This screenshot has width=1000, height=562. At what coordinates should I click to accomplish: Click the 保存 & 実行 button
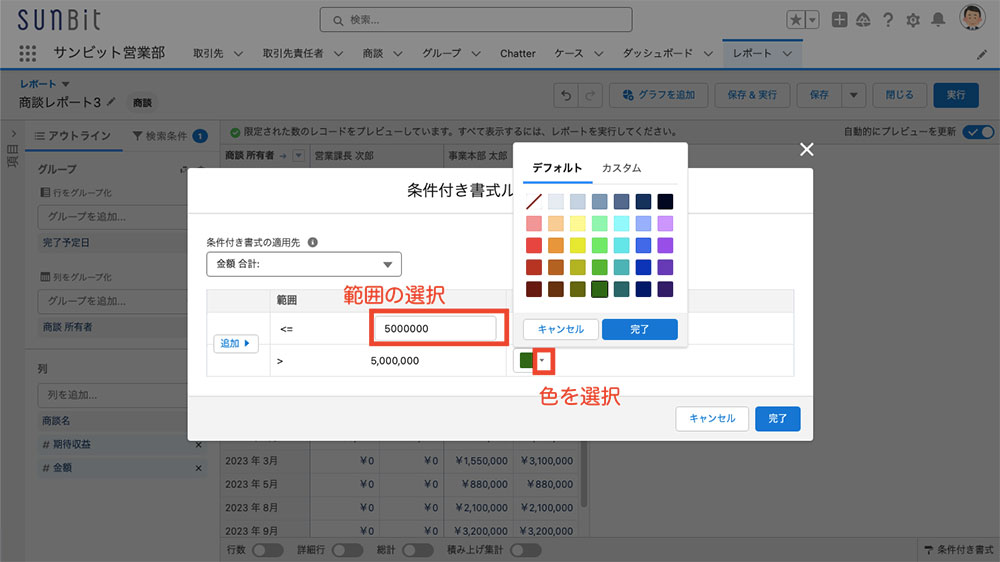pyautogui.click(x=752, y=95)
